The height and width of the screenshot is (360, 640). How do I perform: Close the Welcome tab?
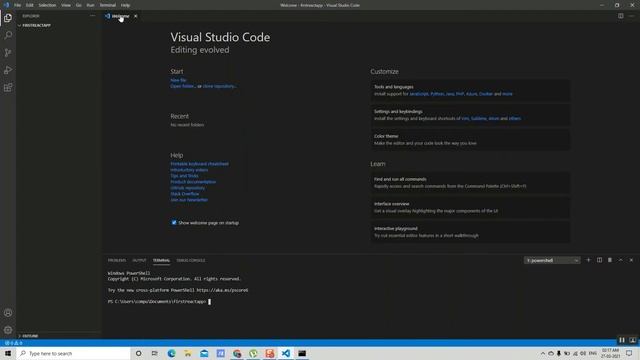[136, 16]
